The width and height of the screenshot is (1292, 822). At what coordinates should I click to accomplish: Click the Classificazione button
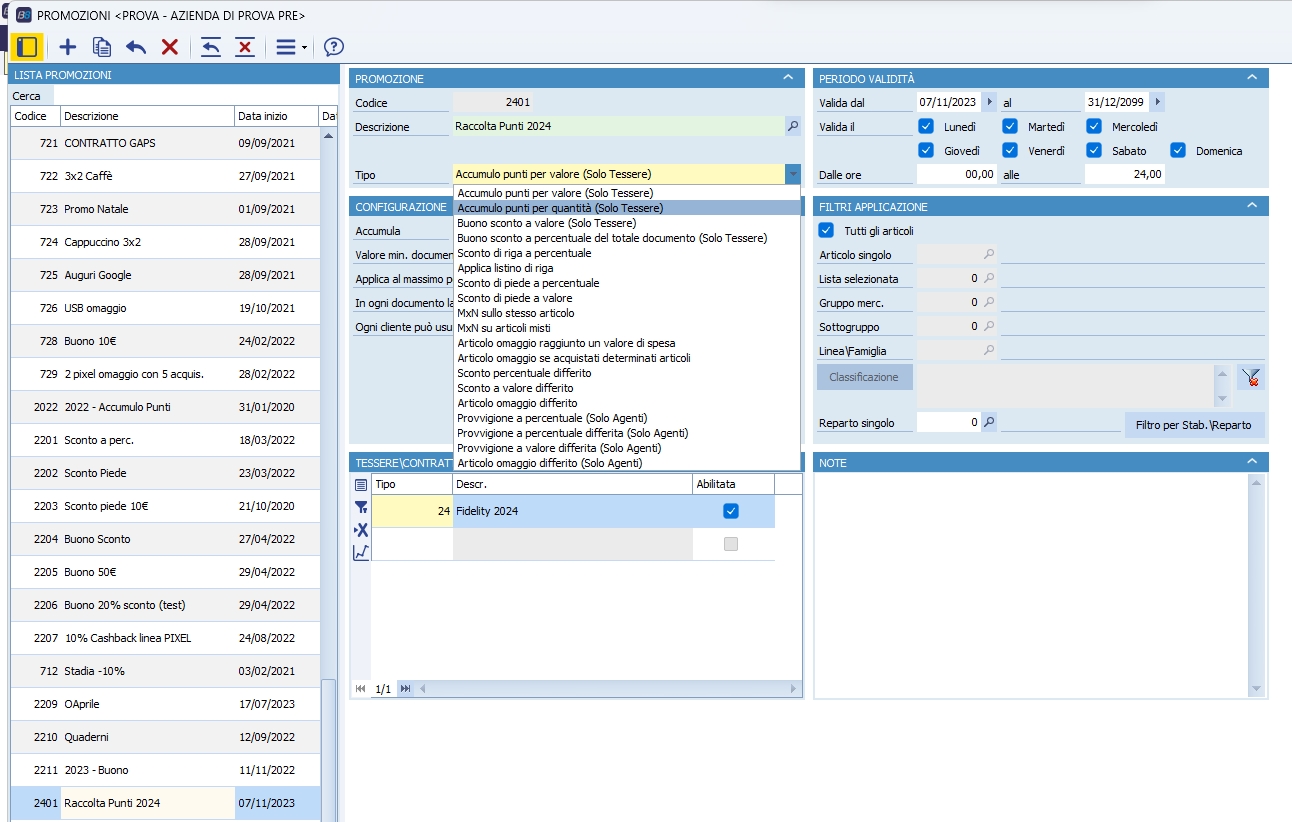(864, 377)
